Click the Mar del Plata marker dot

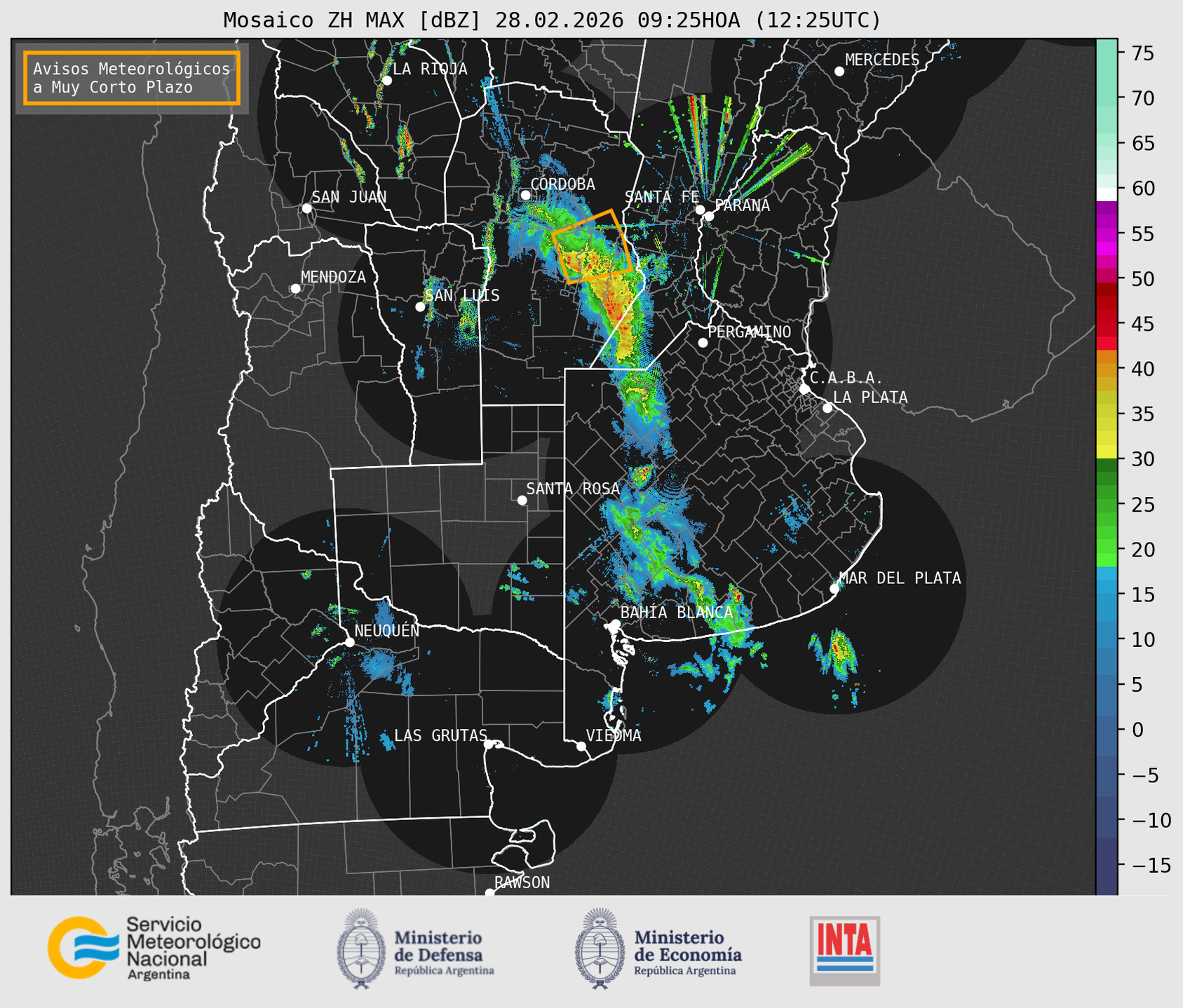[834, 588]
